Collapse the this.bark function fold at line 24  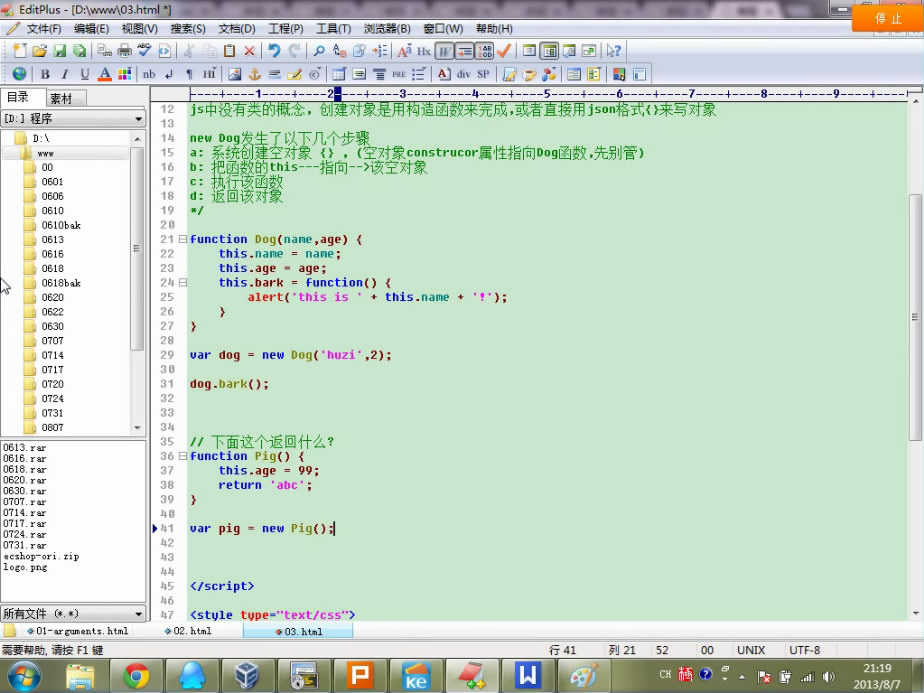[183, 283]
